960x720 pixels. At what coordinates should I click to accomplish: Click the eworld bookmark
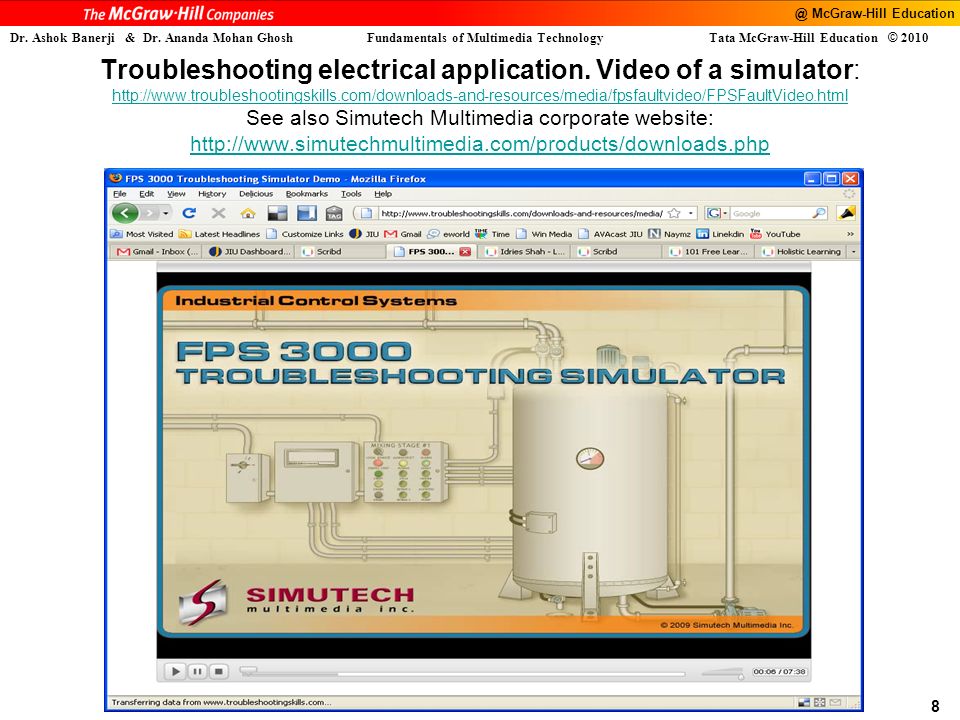click(449, 234)
